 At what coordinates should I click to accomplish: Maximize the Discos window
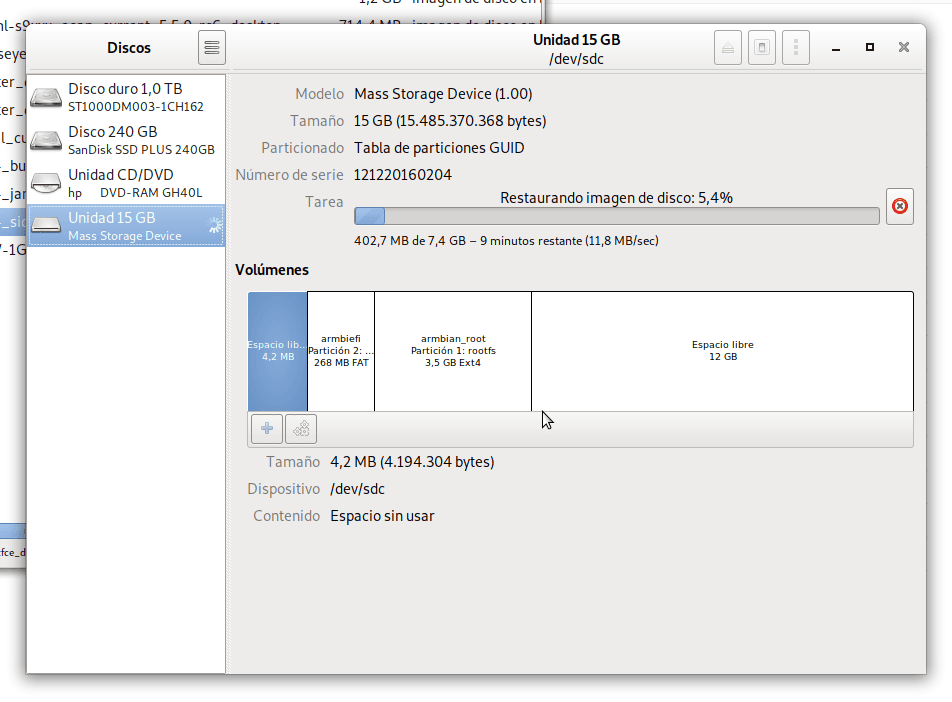pos(870,47)
